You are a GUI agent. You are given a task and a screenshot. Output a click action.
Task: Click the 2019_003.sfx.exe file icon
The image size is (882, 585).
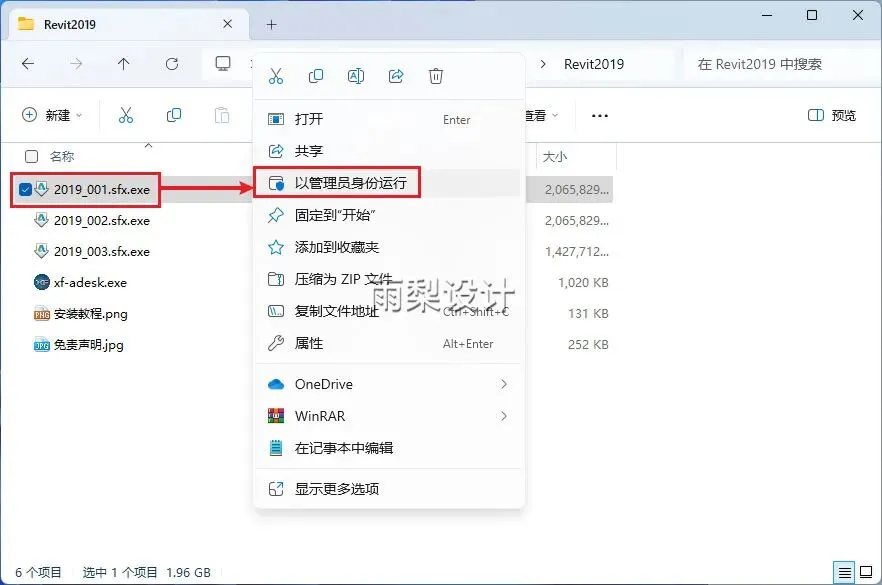tap(42, 251)
